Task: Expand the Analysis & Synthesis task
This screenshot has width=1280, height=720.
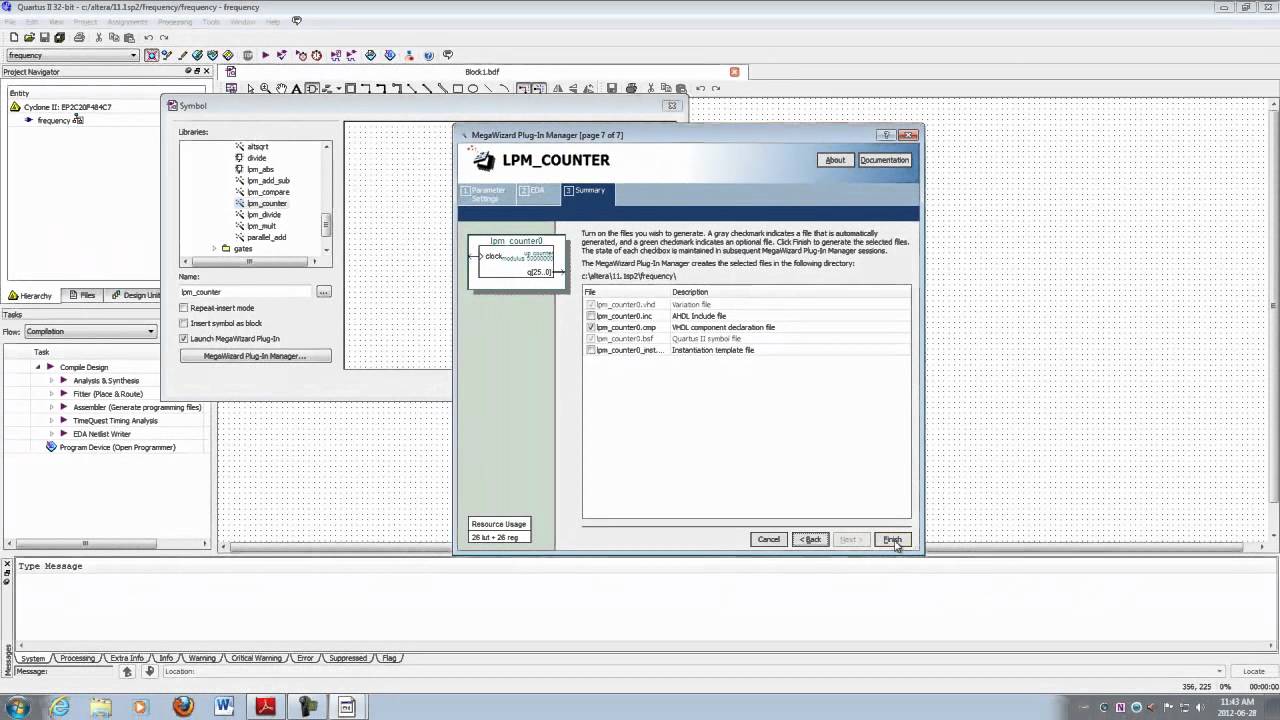Action: tap(52, 380)
